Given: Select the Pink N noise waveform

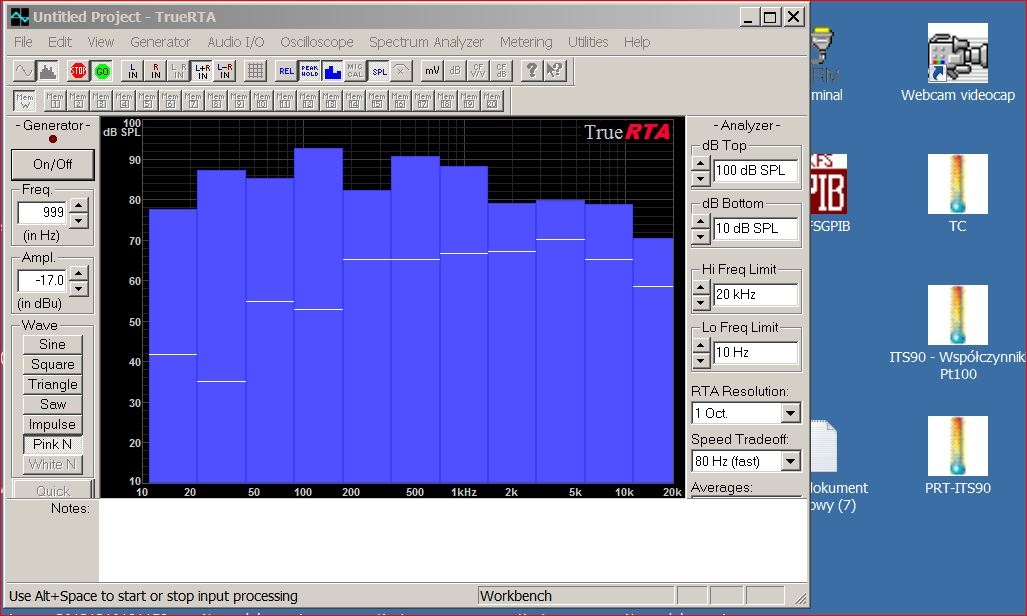Looking at the screenshot, I should (x=52, y=444).
